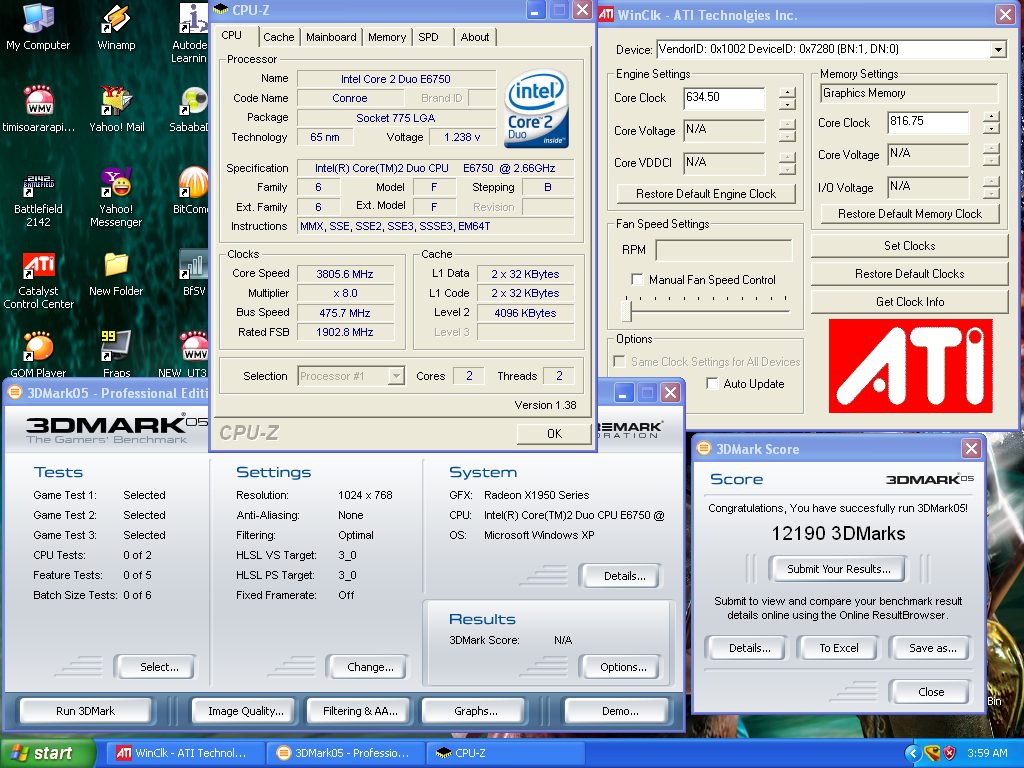Screen dimensions: 1024x768
Task: Switch to WinClk taskbar button
Action: pos(185,753)
